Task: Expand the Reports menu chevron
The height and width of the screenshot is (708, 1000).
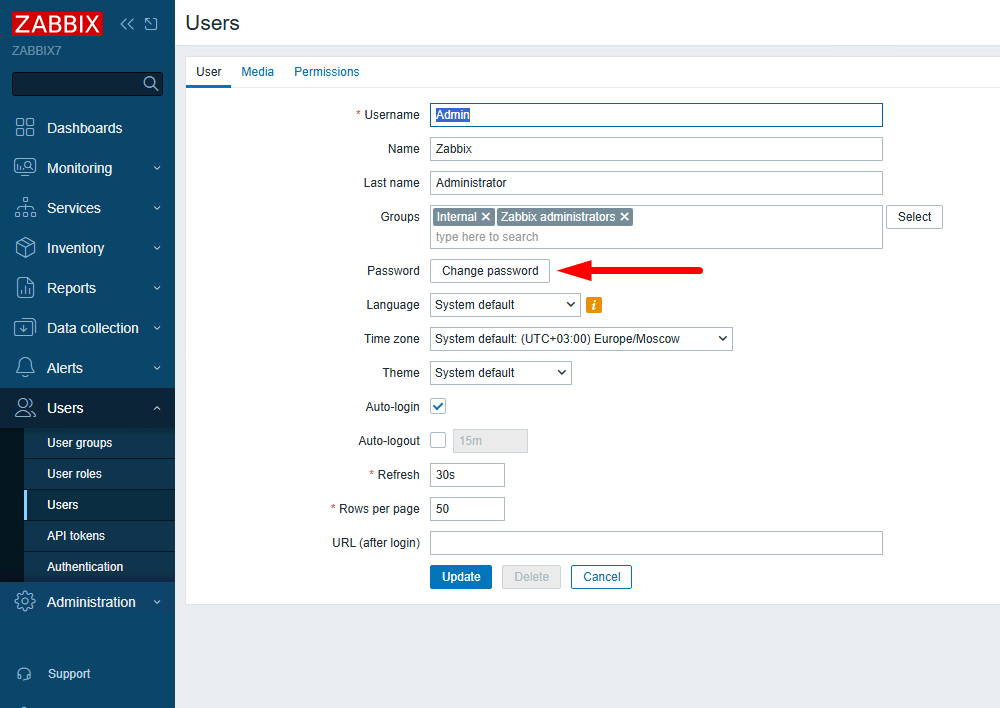Action: [157, 288]
